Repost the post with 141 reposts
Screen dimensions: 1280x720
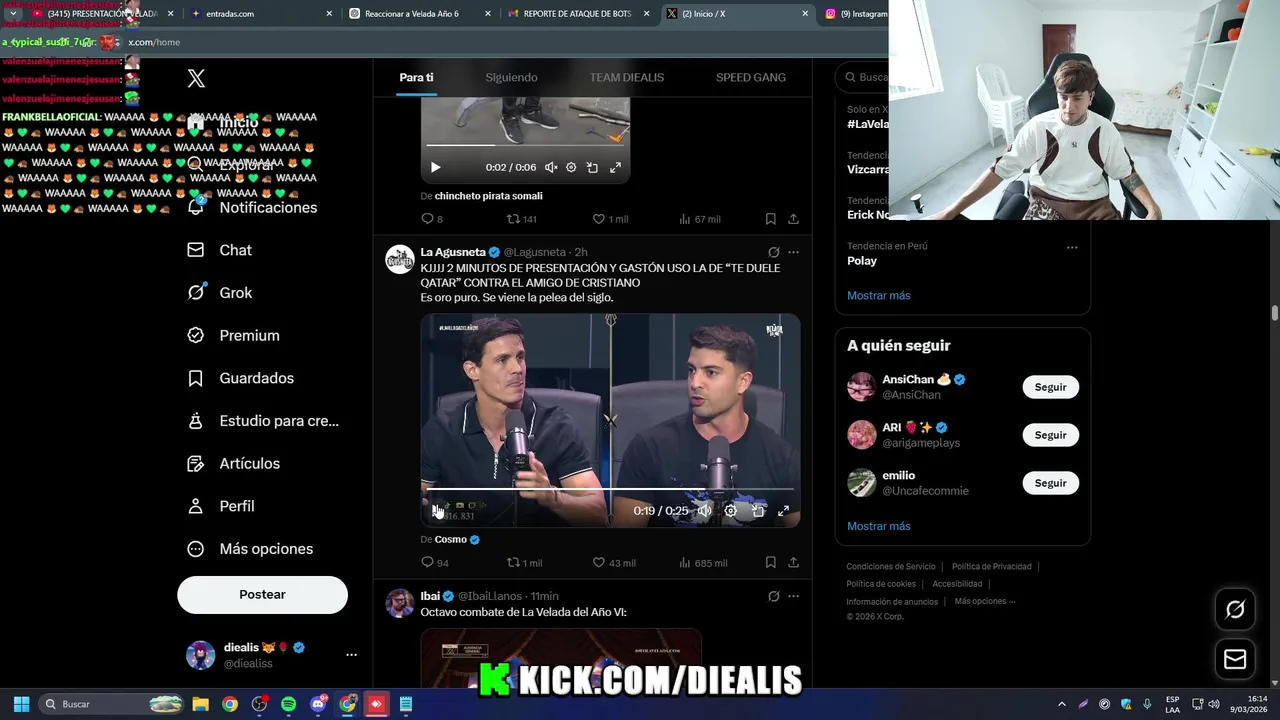(x=522, y=219)
